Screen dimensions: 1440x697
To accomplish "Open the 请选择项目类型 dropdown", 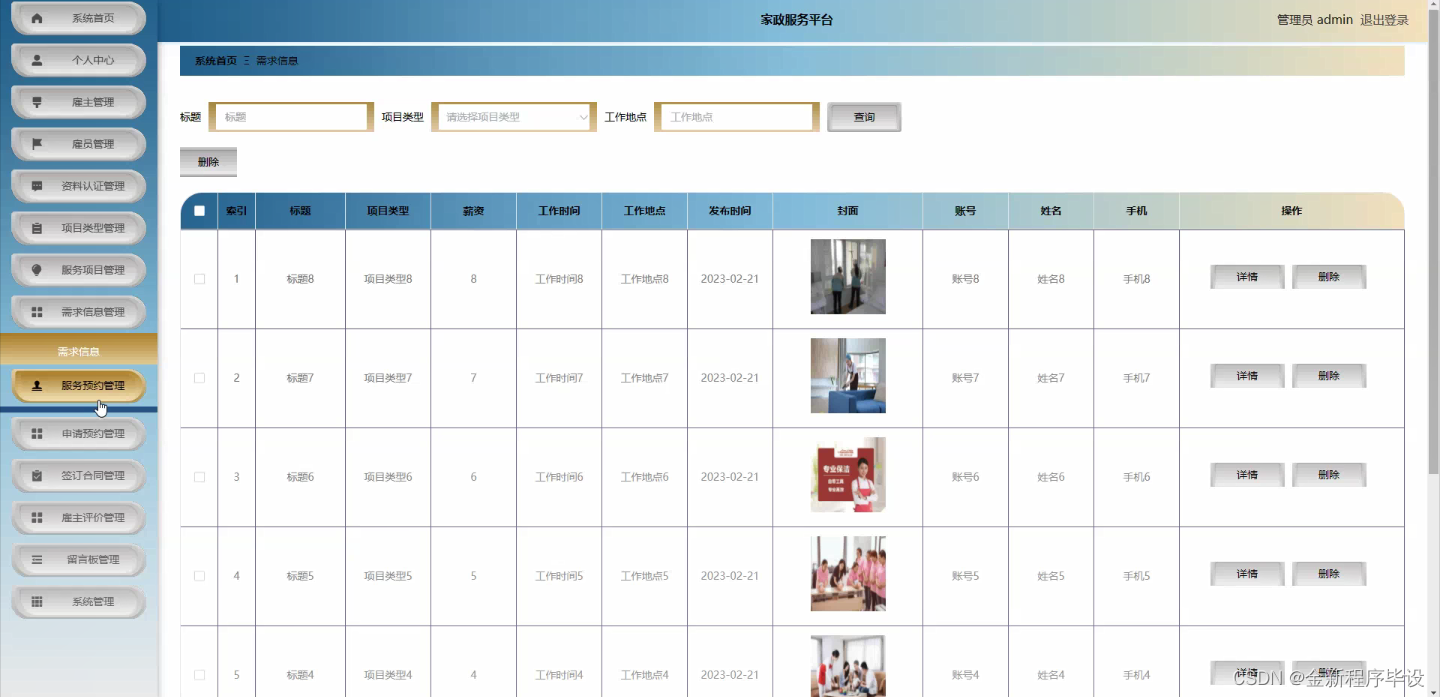I will click(513, 116).
